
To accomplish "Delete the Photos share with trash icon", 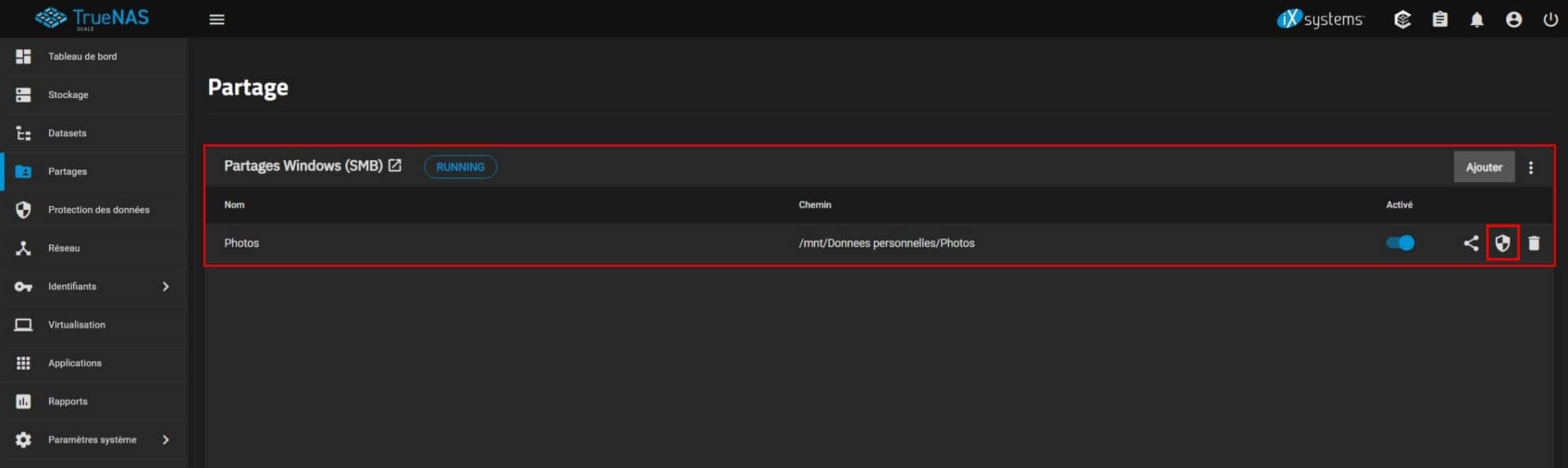I will [x=1534, y=243].
